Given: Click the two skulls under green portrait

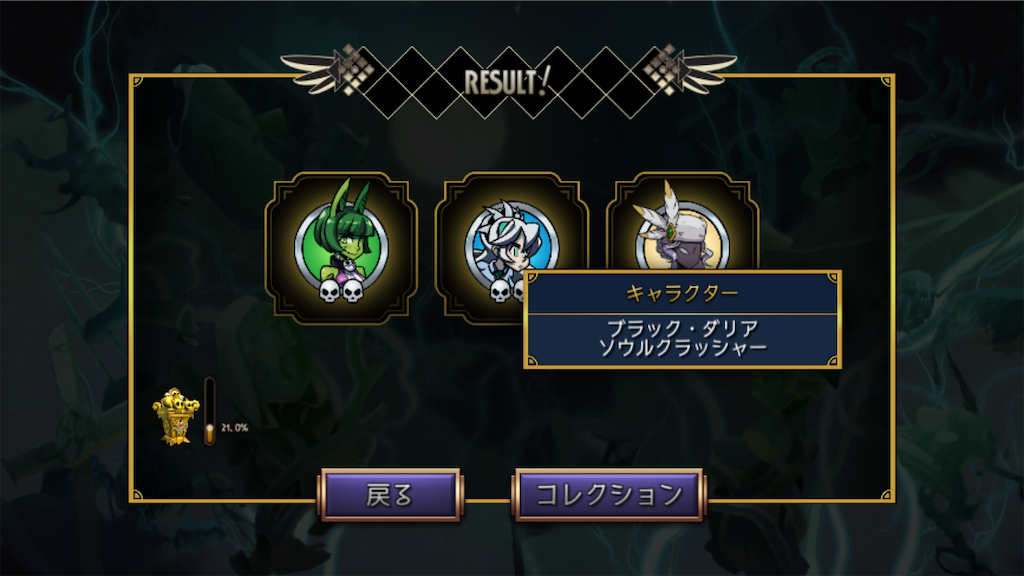Looking at the screenshot, I should pos(341,291).
